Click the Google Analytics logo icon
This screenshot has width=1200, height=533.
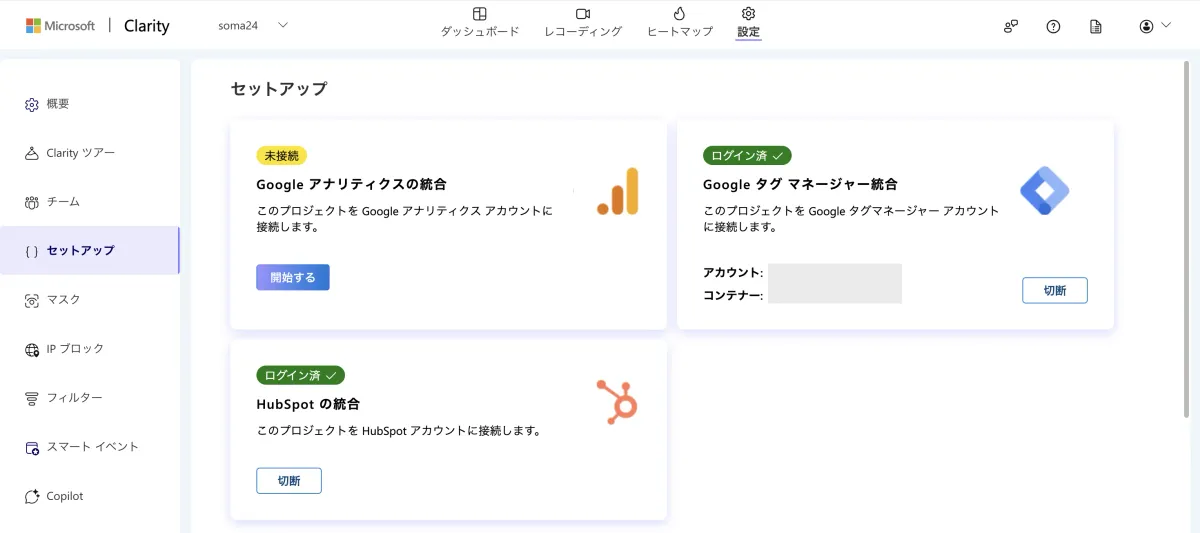tap(618, 191)
